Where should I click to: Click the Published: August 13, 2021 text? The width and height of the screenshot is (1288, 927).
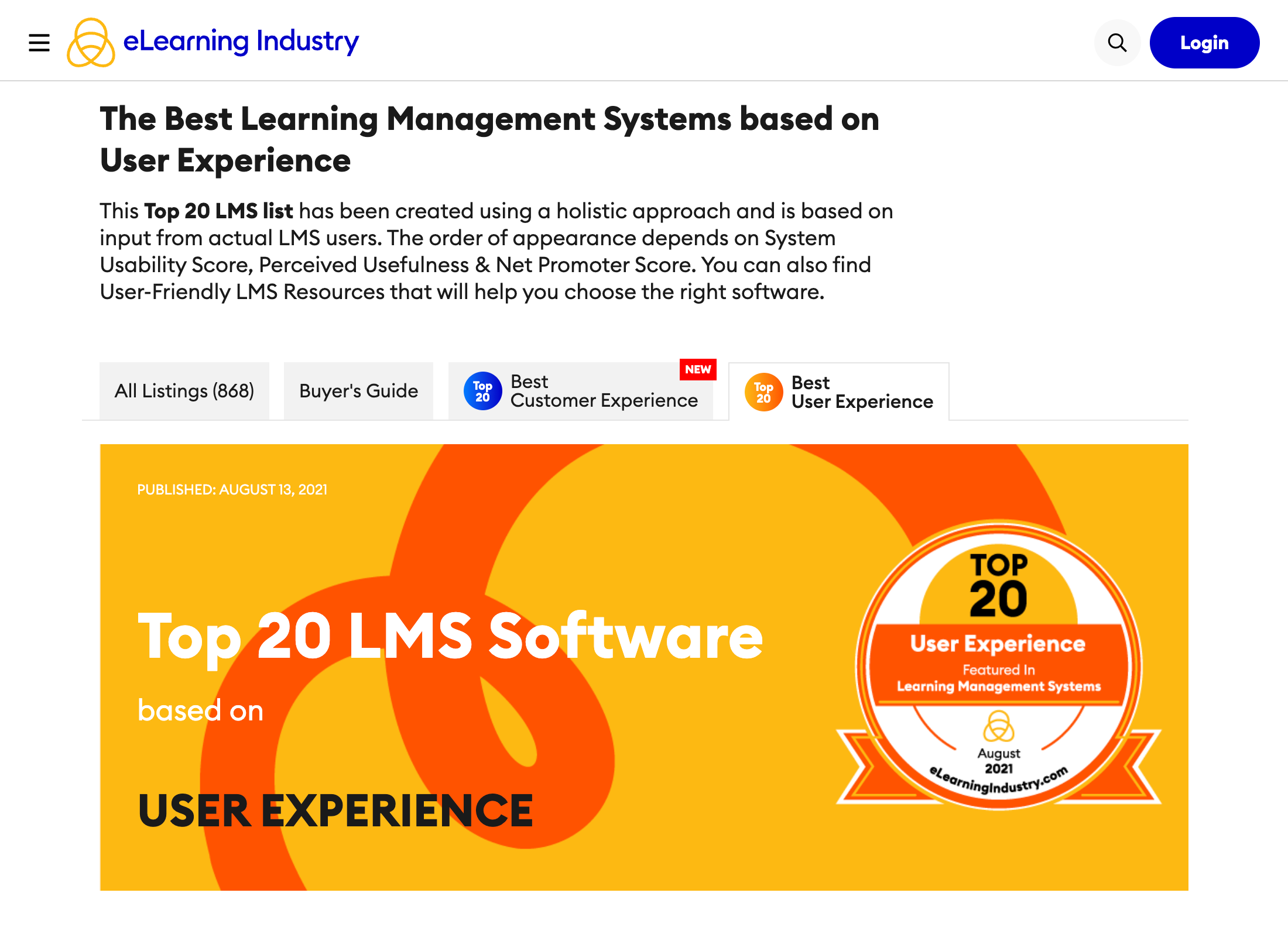click(232, 489)
